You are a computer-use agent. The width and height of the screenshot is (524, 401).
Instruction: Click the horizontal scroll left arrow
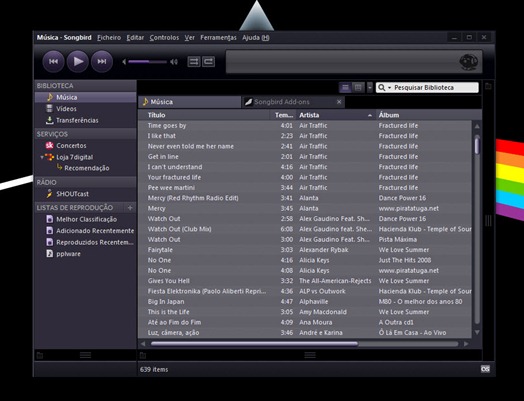tap(143, 344)
